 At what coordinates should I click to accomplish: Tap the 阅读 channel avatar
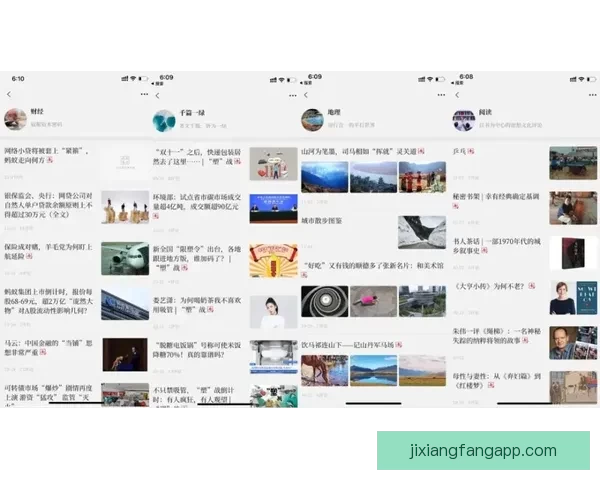point(464,120)
